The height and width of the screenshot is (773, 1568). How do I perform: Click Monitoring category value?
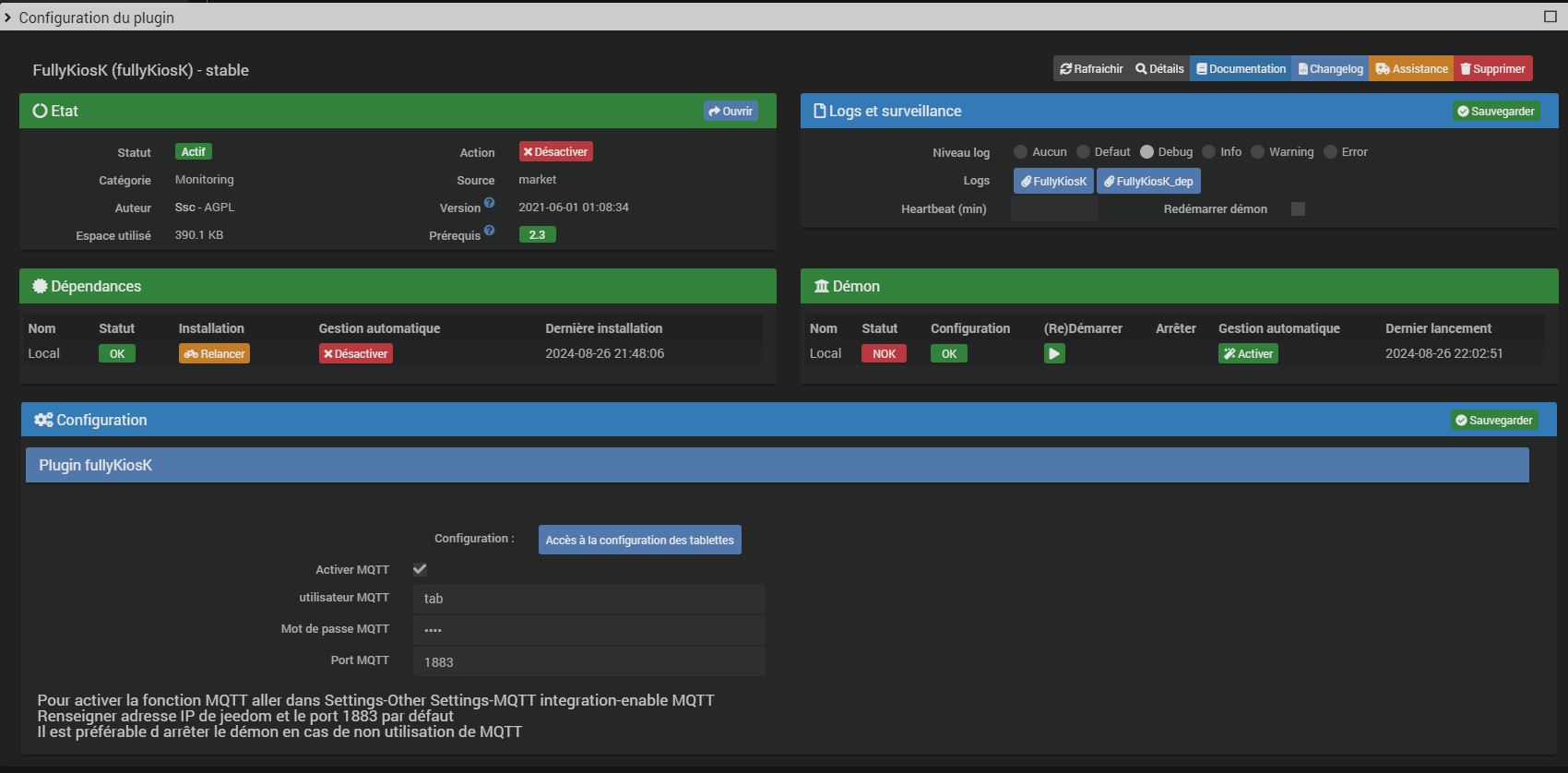[205, 180]
